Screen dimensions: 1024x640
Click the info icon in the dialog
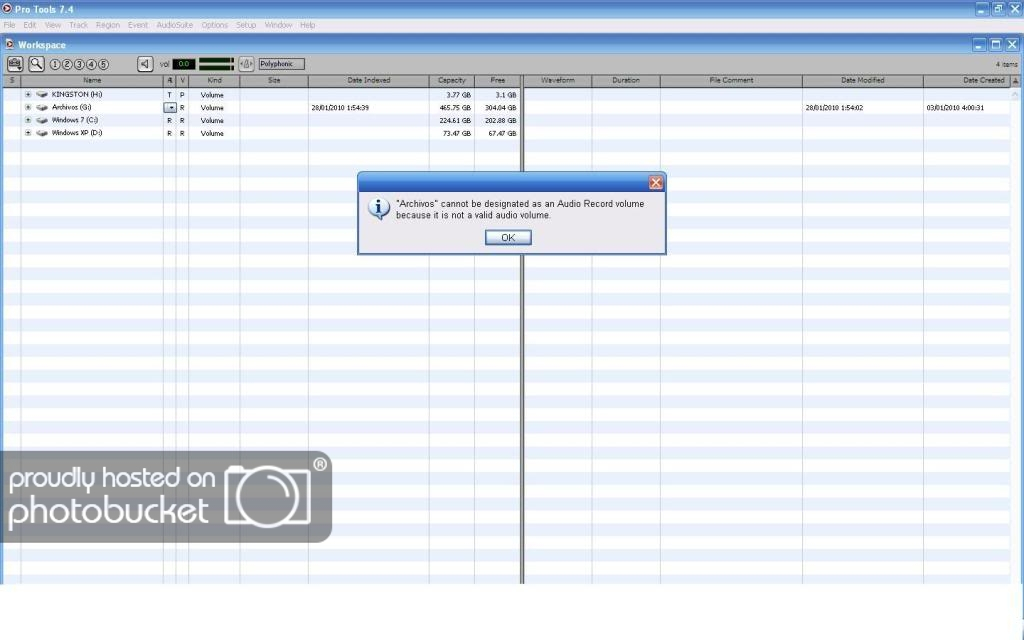[379, 209]
